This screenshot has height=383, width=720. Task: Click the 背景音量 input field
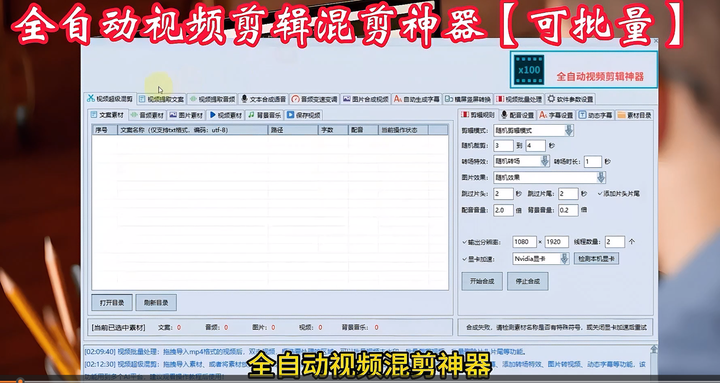click(568, 210)
